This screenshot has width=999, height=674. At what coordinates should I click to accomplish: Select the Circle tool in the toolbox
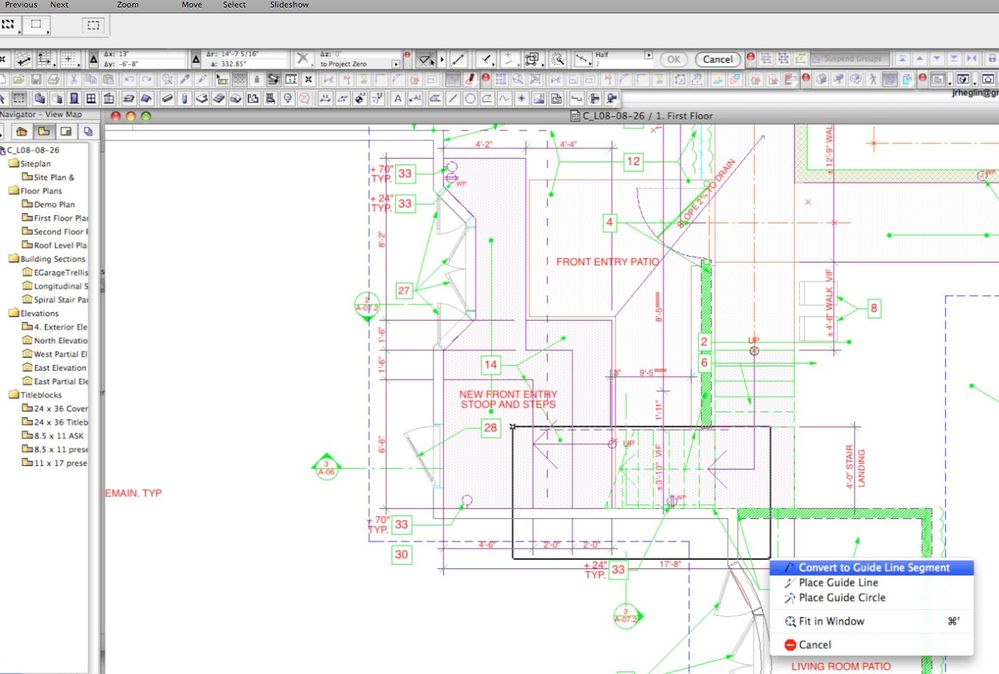click(x=470, y=97)
